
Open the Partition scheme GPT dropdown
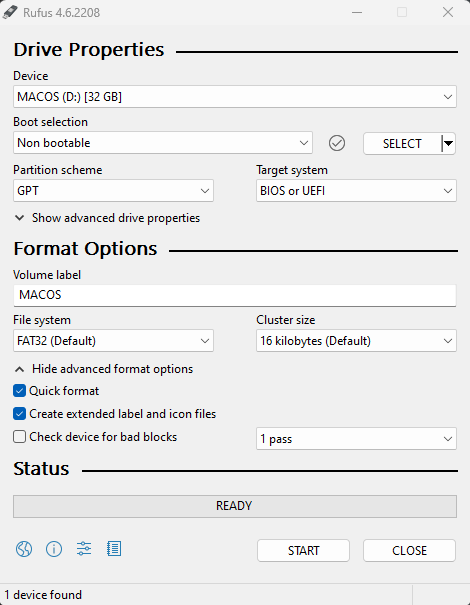click(113, 191)
